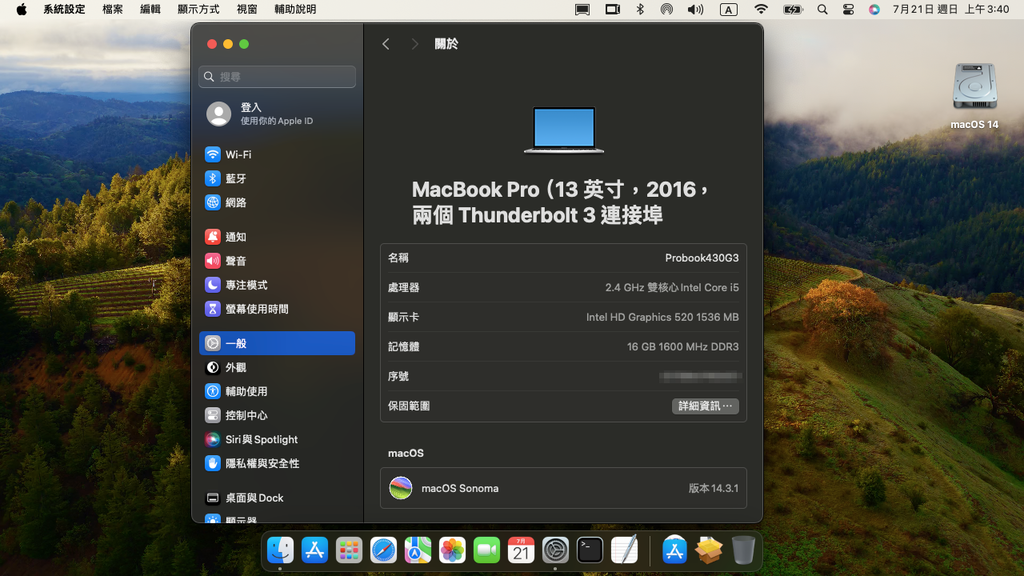The height and width of the screenshot is (576, 1024).
Task: Open 網路 network settings in the sidebar
Action: pyautogui.click(x=277, y=202)
